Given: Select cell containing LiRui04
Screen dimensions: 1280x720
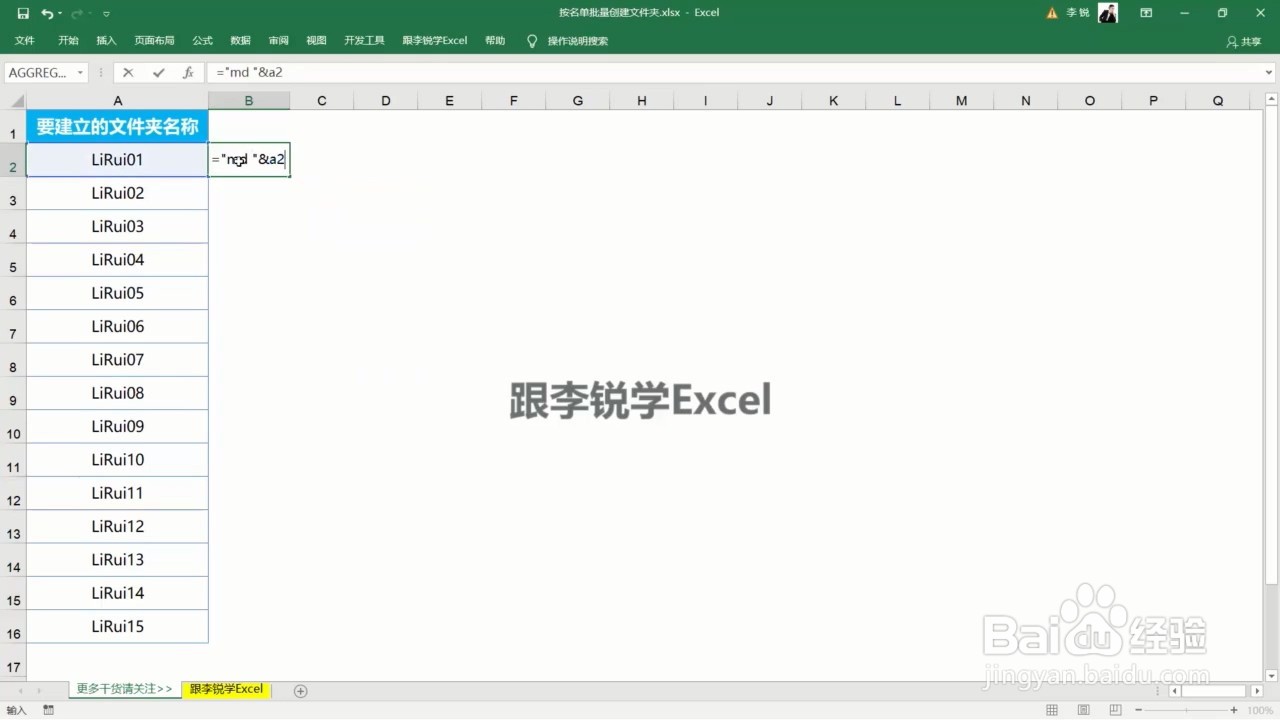Looking at the screenshot, I should click(x=117, y=260).
